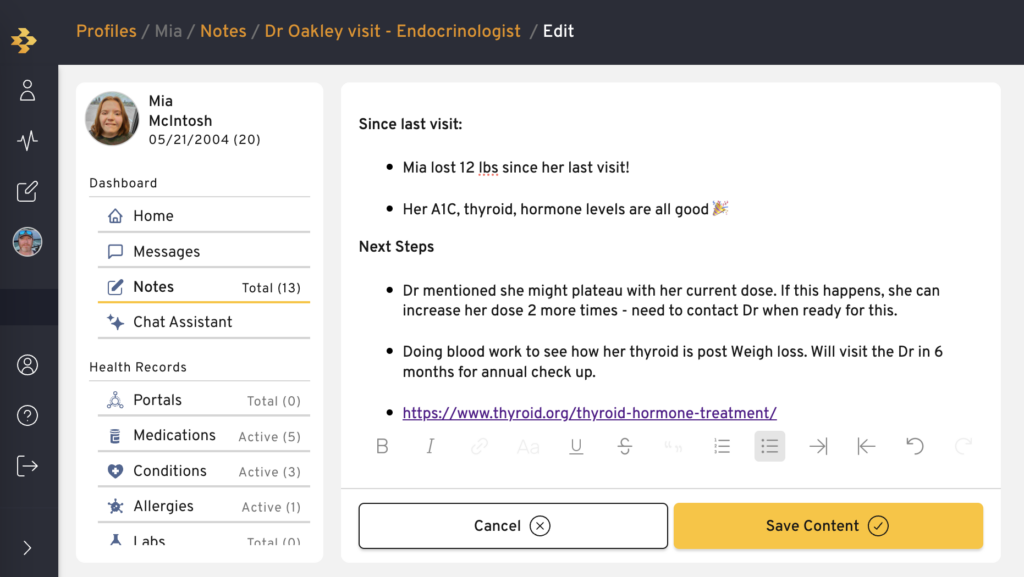
Task: Click Mia McIntosh's profile photo
Action: 112,118
